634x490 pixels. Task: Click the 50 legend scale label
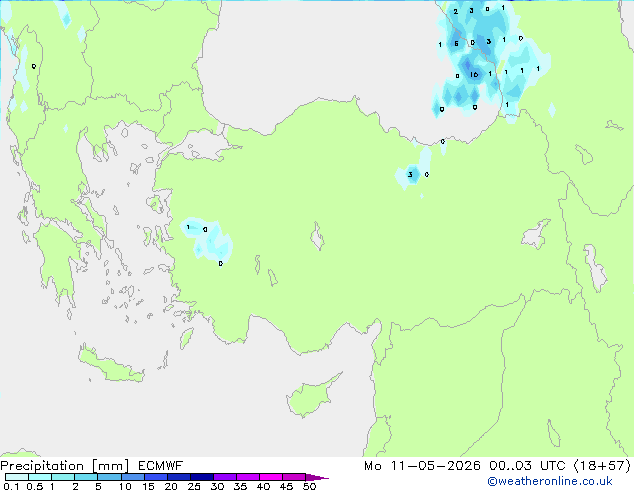click(309, 486)
